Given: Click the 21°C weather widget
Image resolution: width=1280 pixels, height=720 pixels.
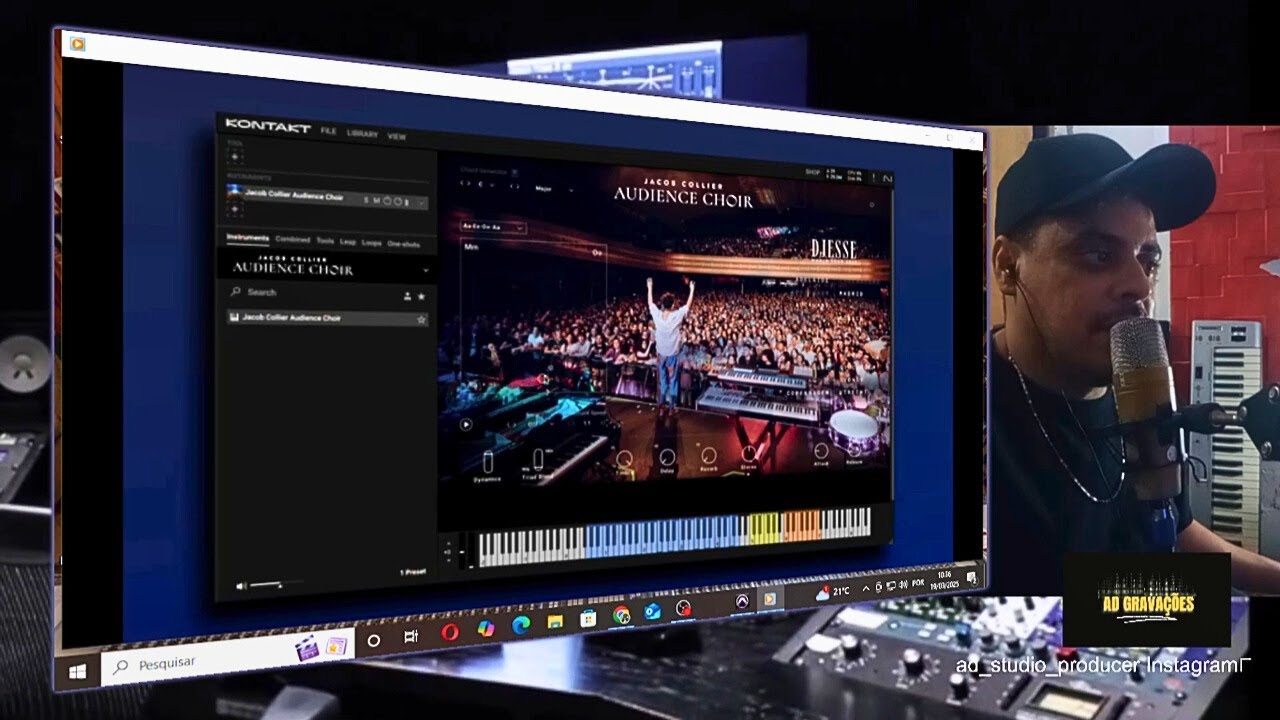Looking at the screenshot, I should pos(833,591).
